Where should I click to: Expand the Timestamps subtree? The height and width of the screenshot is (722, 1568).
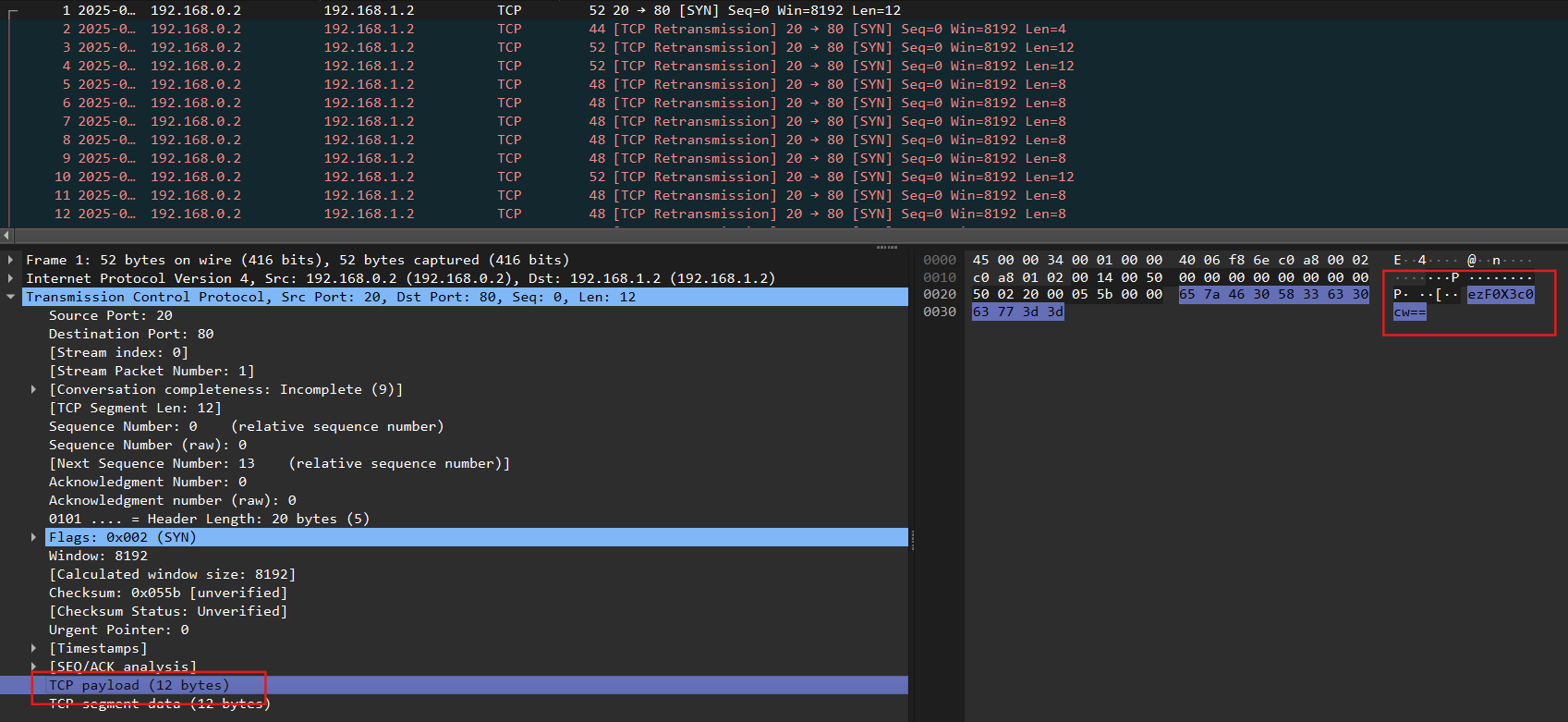pos(34,648)
